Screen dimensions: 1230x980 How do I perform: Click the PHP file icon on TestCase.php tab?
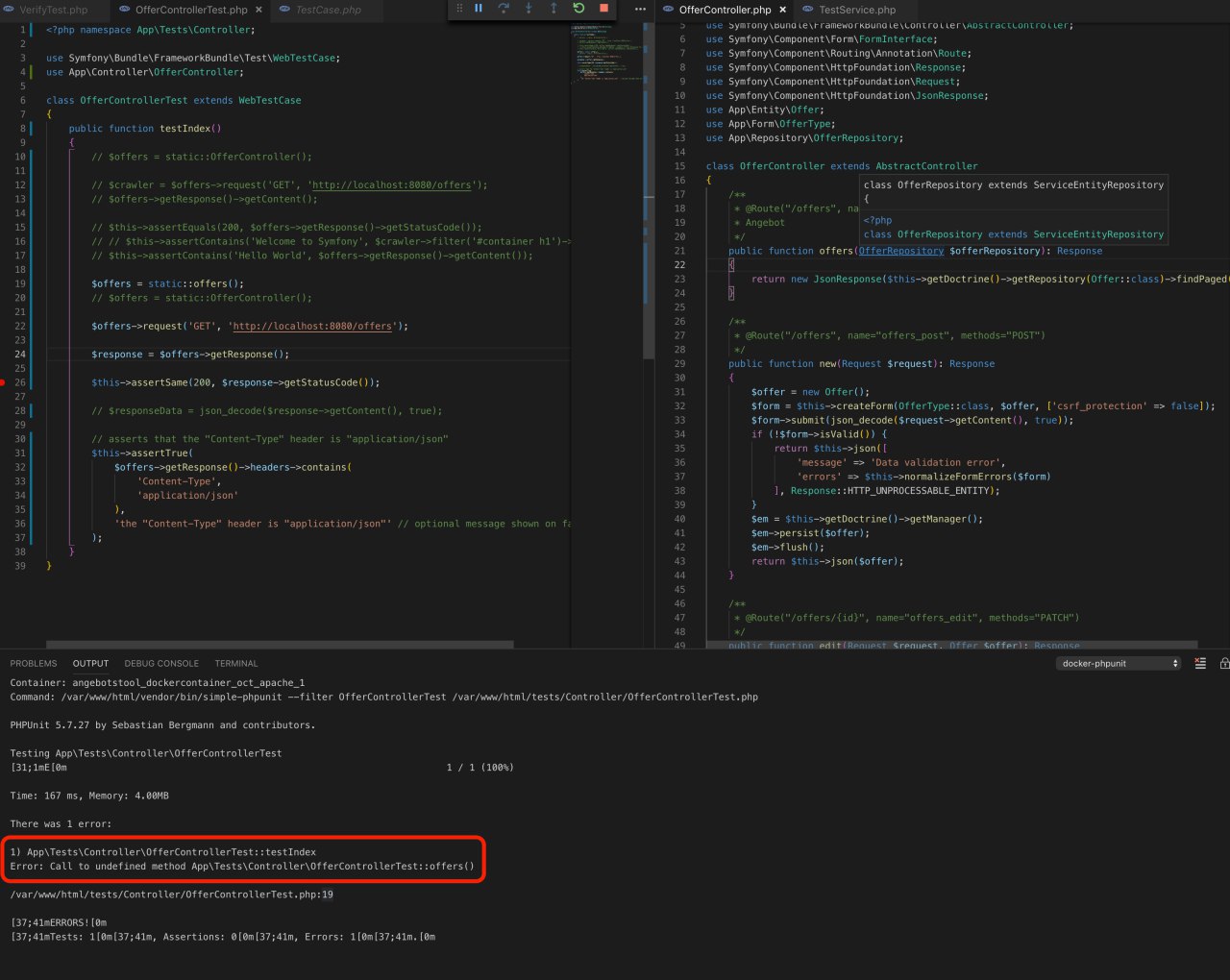click(285, 10)
